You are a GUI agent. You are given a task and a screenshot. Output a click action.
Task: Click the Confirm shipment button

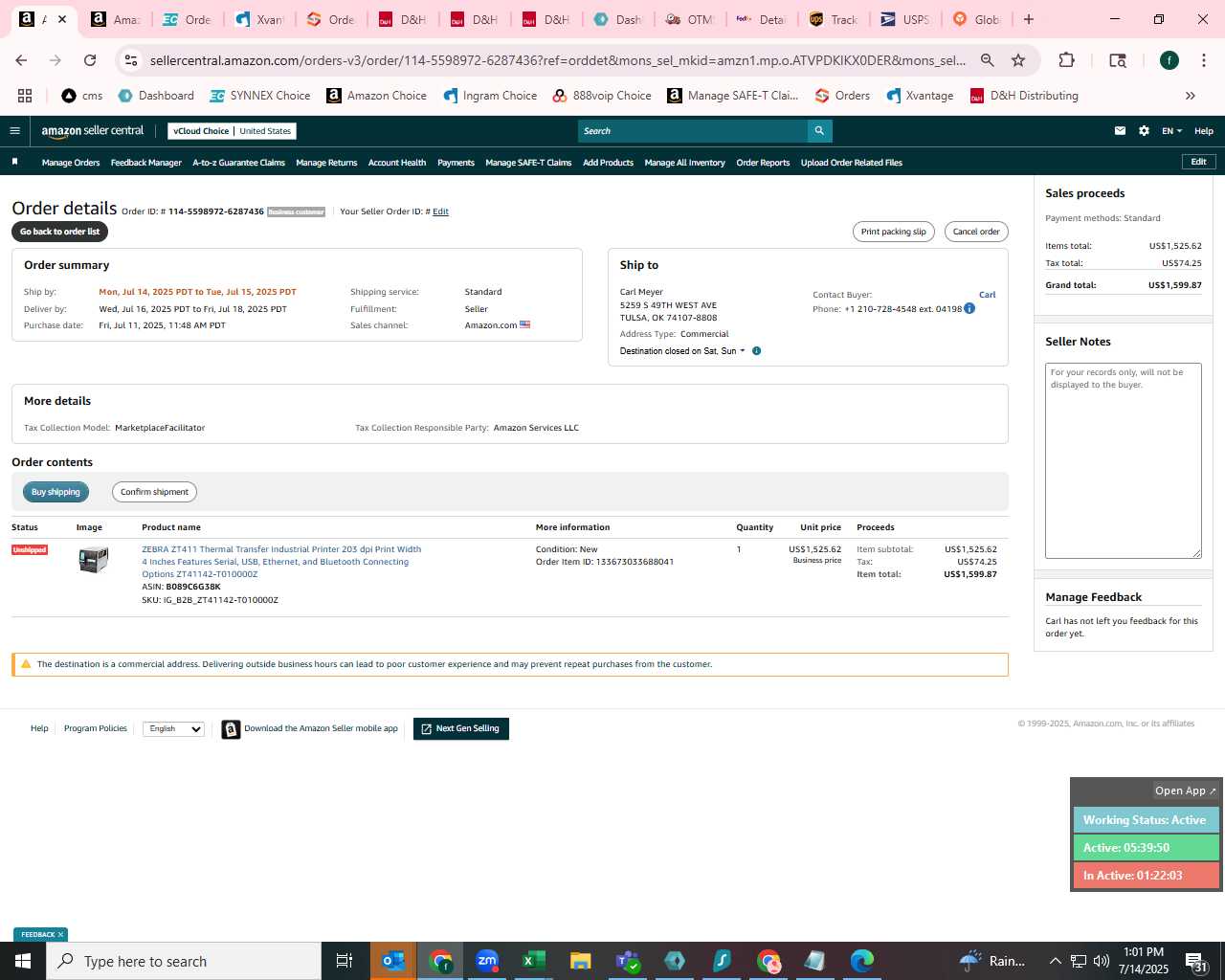154,492
